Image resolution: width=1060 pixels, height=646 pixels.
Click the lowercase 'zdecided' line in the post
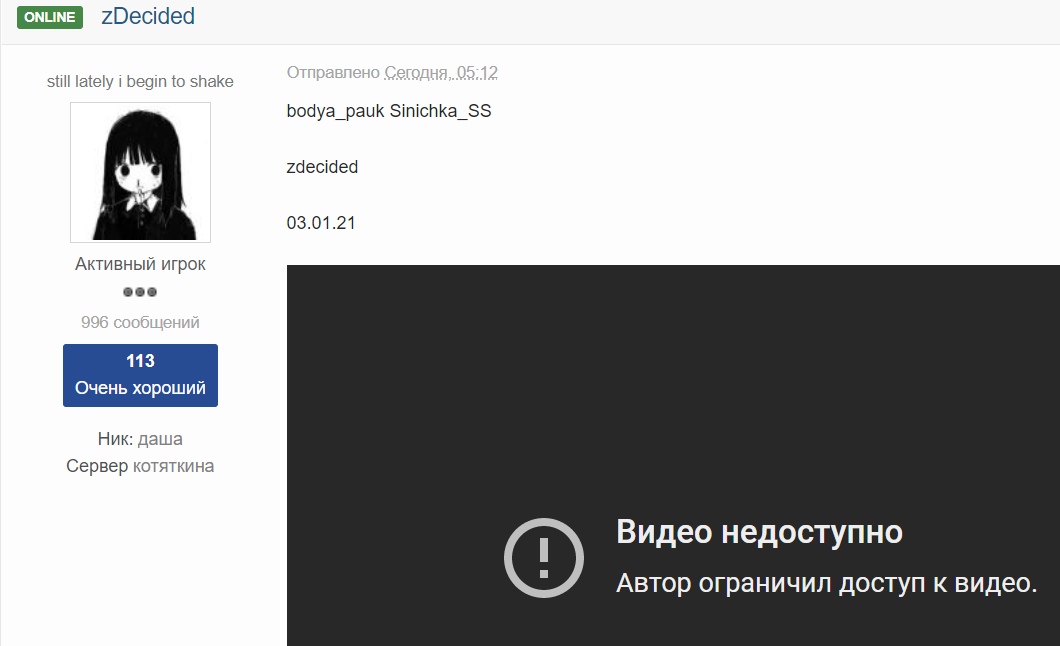coord(322,167)
